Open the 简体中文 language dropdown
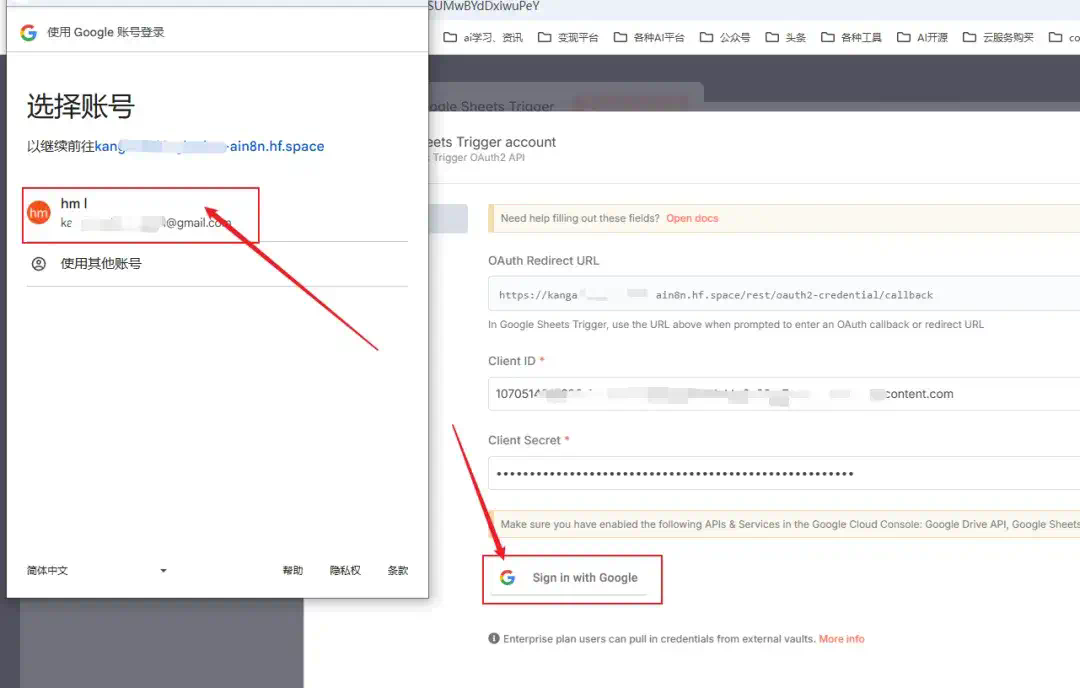The image size is (1080, 688). coord(96,570)
